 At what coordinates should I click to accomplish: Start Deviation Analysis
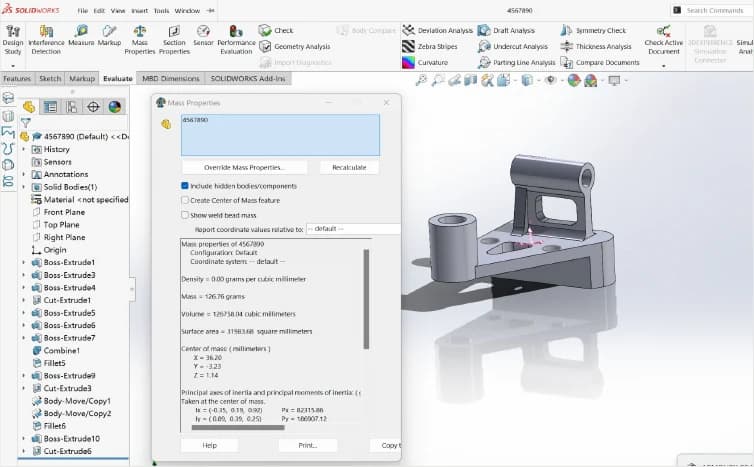point(438,30)
